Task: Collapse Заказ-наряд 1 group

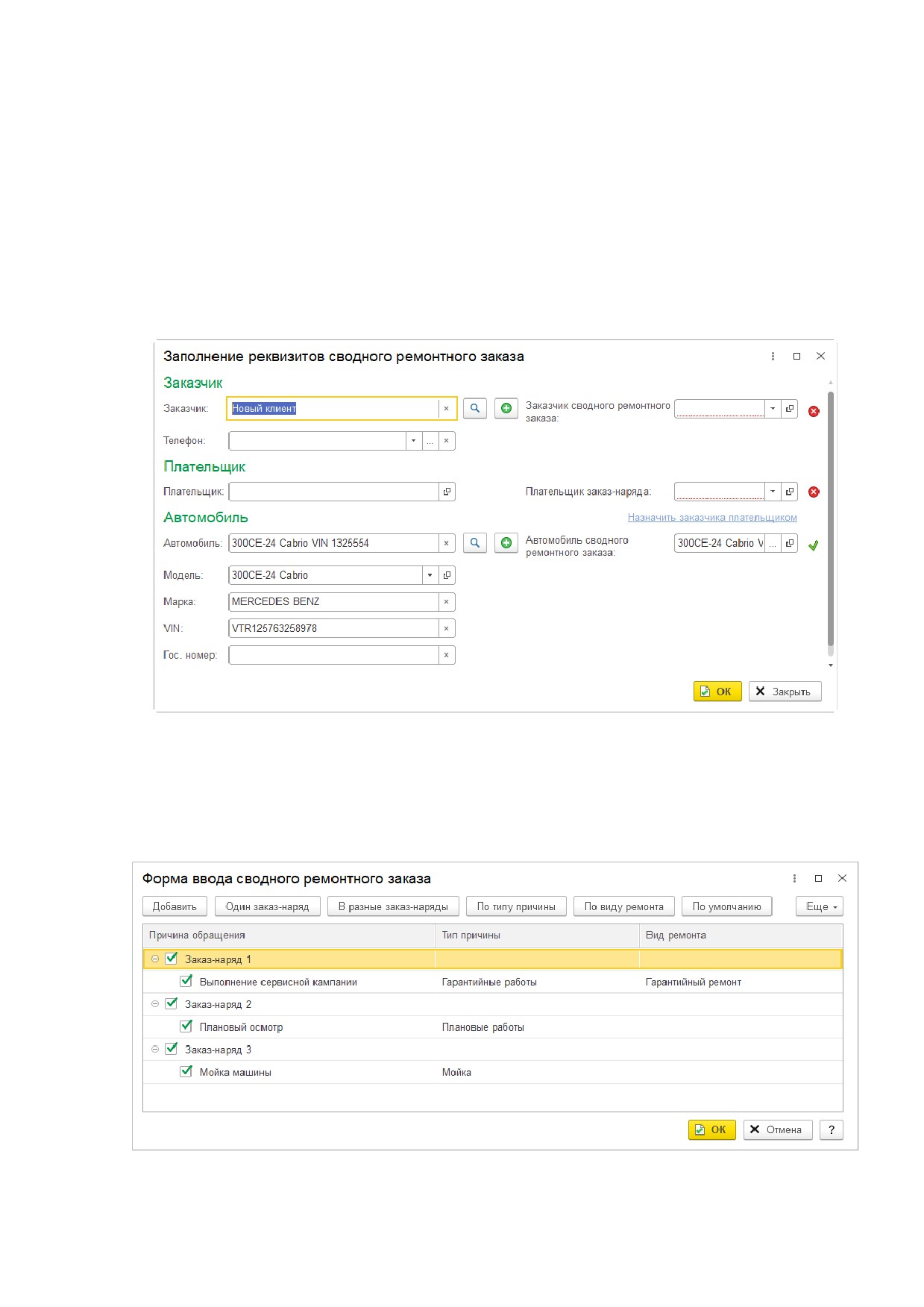Action: (155, 959)
